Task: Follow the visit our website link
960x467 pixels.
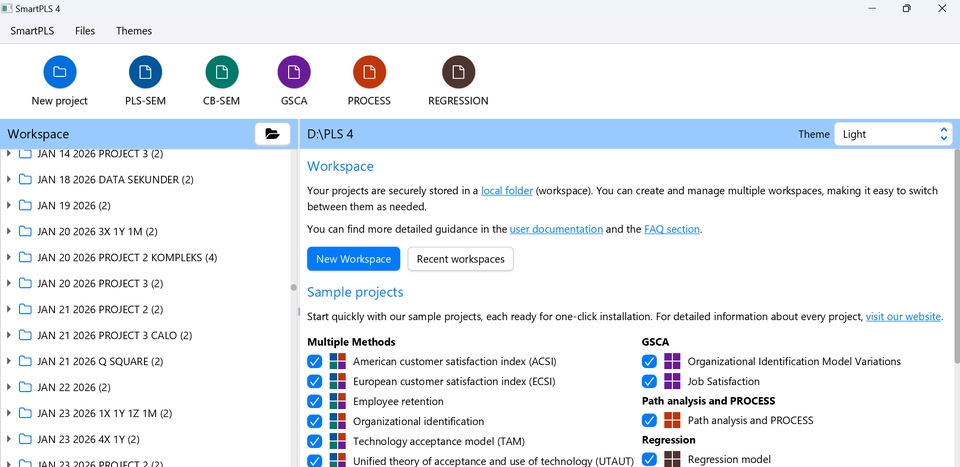Action: pyautogui.click(x=903, y=316)
